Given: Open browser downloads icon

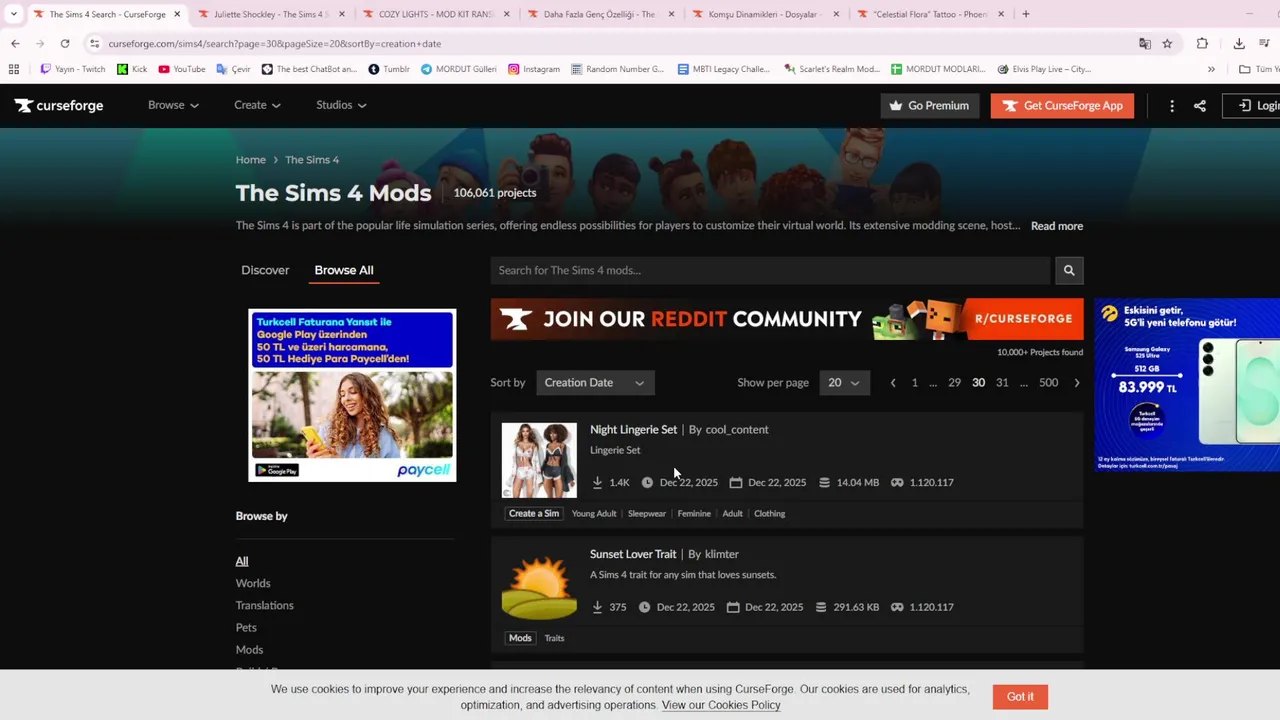Looking at the screenshot, I should point(1239,44).
